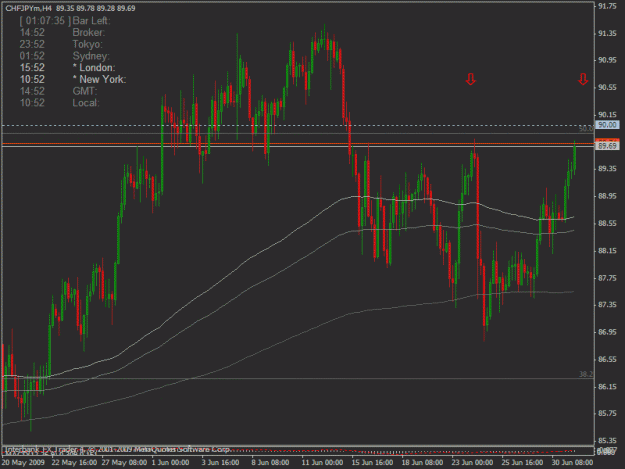Click the 86.15 price axis label
625x469 pixels.
pos(607,387)
